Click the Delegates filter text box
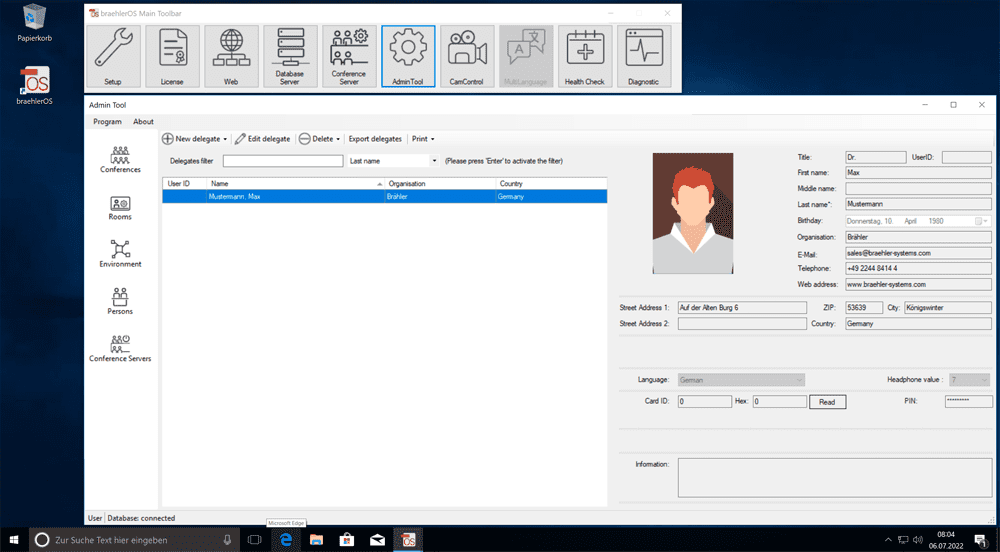The height and width of the screenshot is (552, 1000). [x=283, y=161]
